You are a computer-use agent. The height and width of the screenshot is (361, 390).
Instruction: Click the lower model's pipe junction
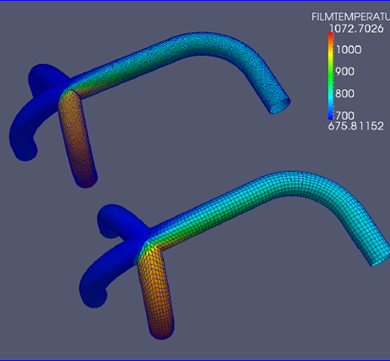[x=147, y=243]
